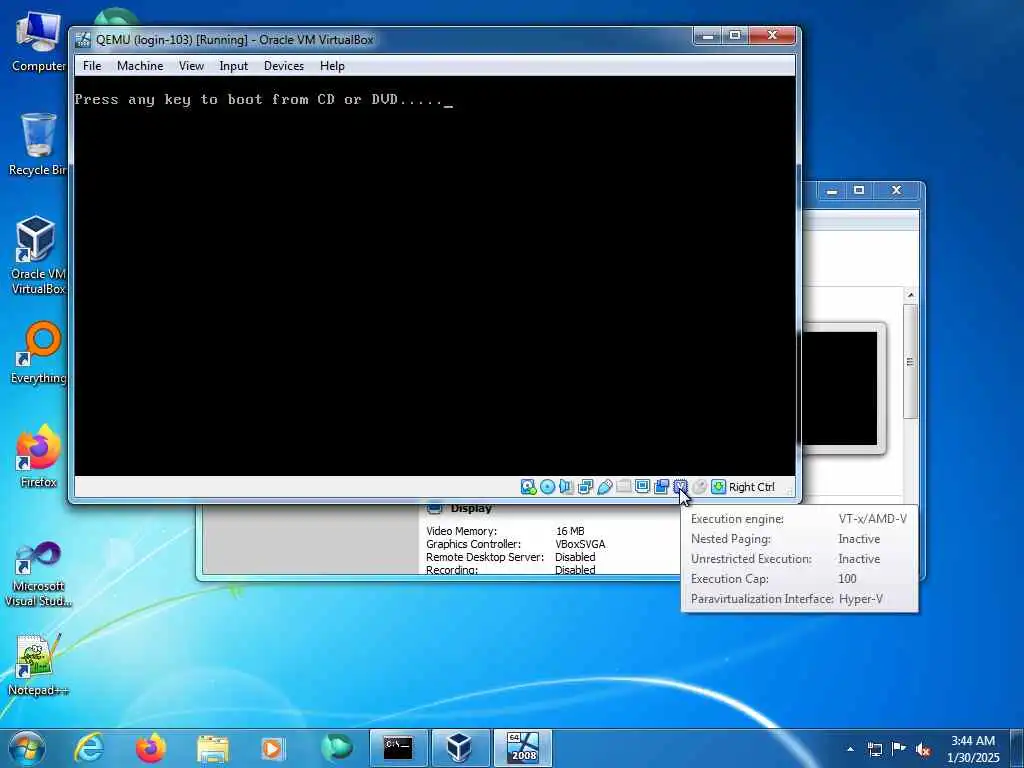
Task: Maximize the background VirtualBox Manager window
Action: pyautogui.click(x=859, y=191)
